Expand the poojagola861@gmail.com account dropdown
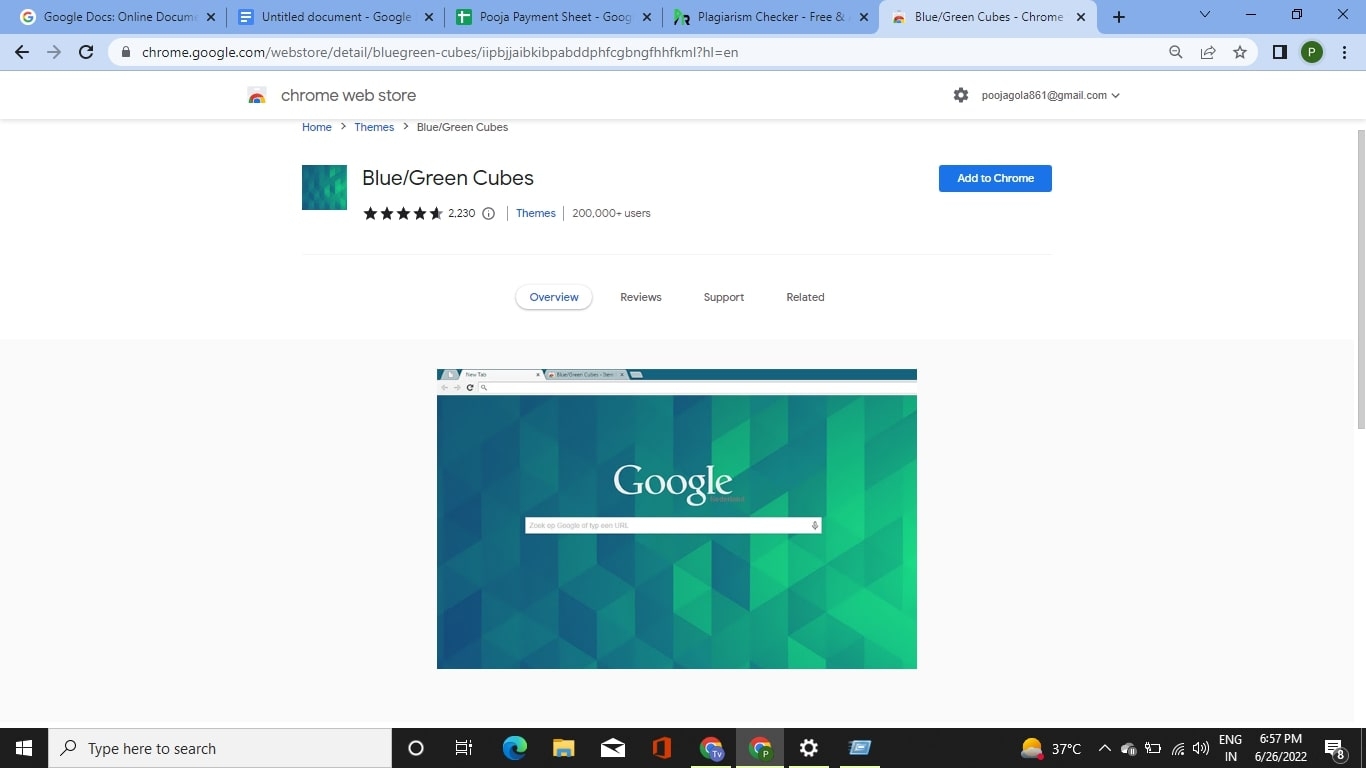Screen dimensions: 1366x768 tap(1051, 95)
